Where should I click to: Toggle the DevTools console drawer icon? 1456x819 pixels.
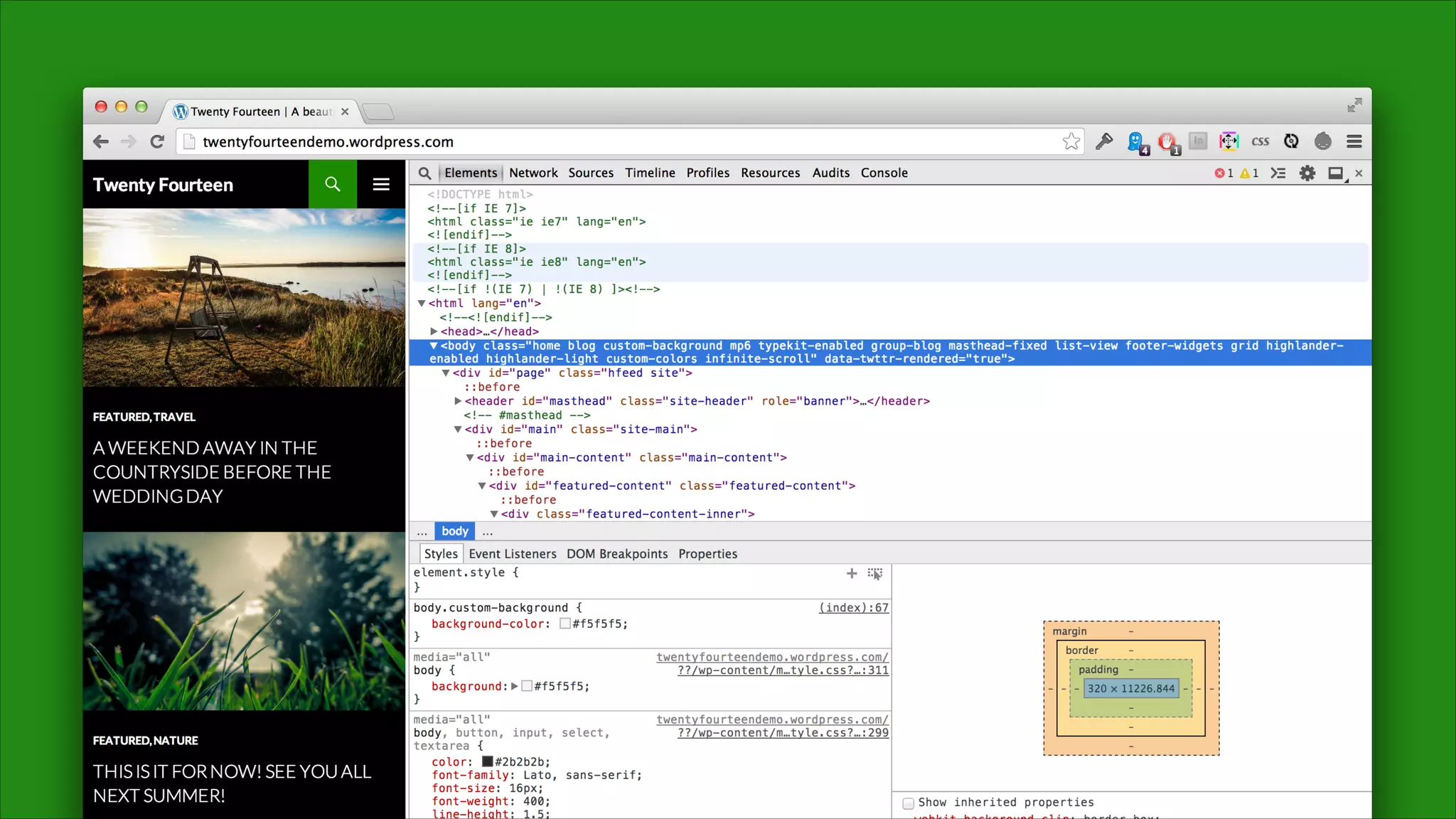coord(1278,173)
